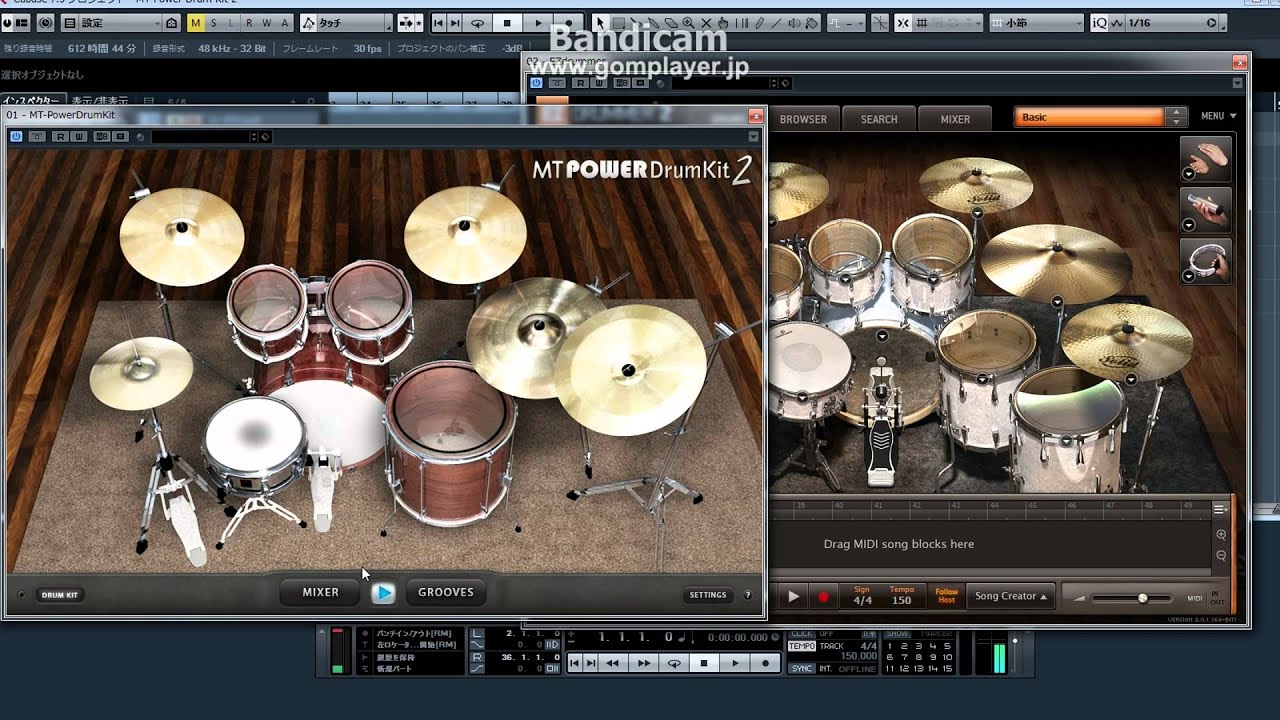Click the shaker instrument thumbnail in EZdrummer
The width and height of the screenshot is (1280, 720).
[1204, 209]
